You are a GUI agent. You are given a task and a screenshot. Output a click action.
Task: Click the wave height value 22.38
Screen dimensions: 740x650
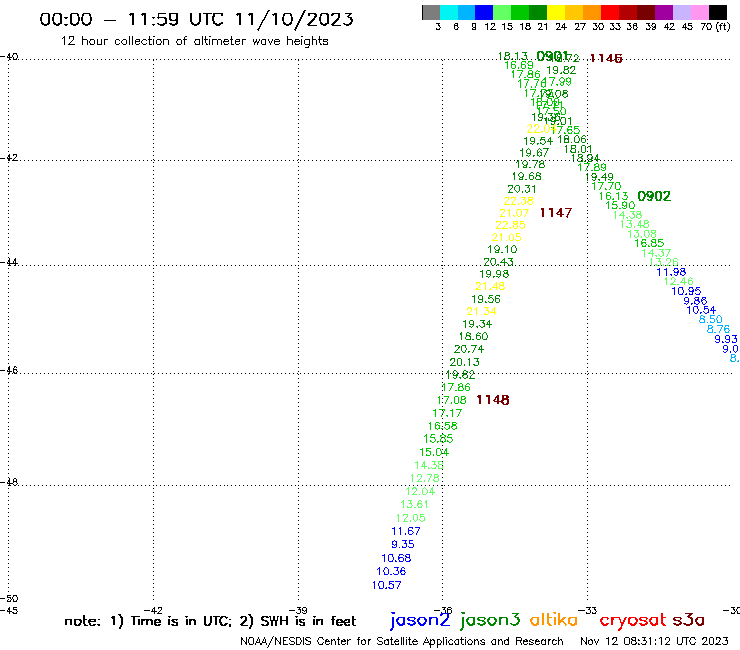(x=518, y=201)
